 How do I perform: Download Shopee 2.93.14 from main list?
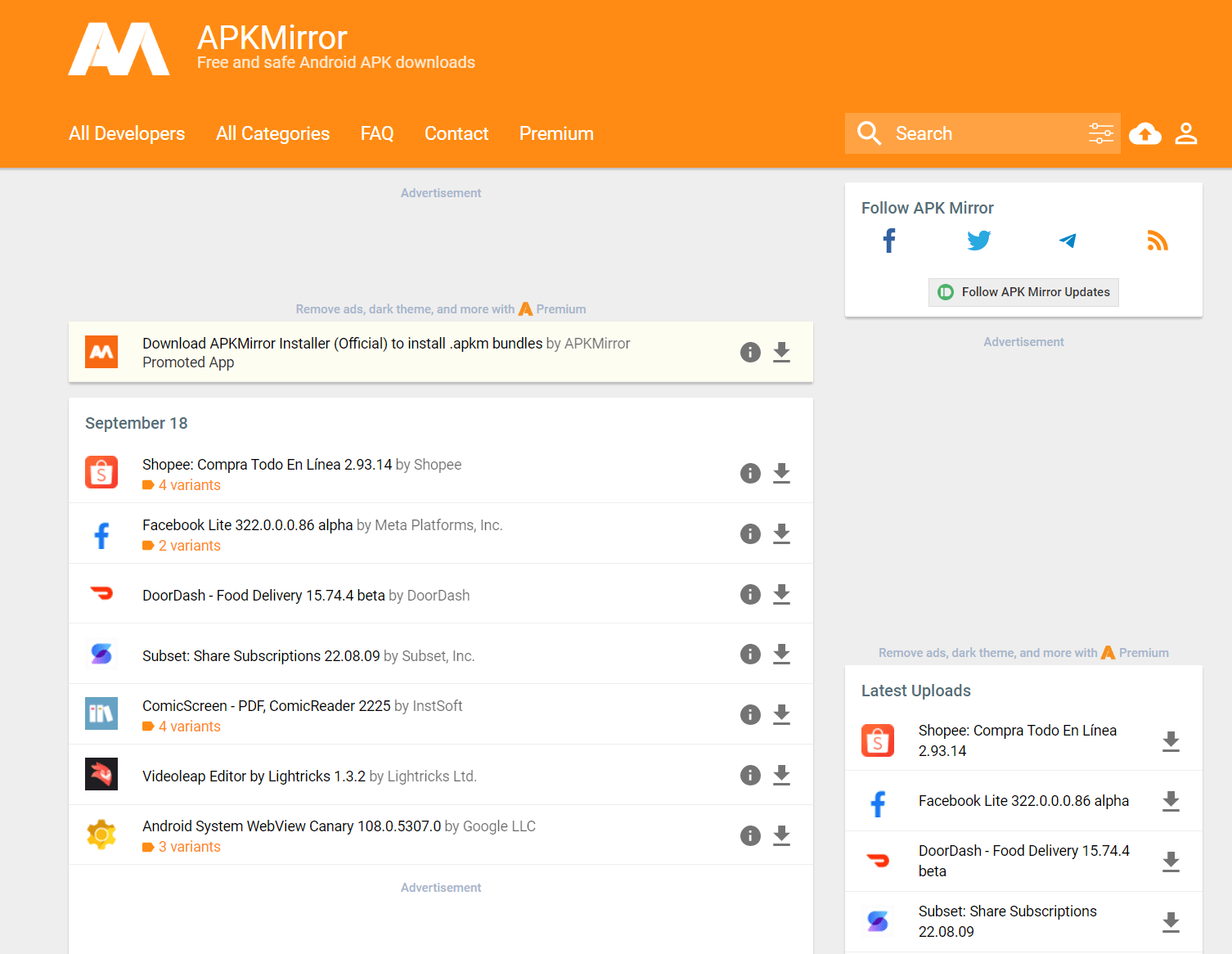[782, 473]
